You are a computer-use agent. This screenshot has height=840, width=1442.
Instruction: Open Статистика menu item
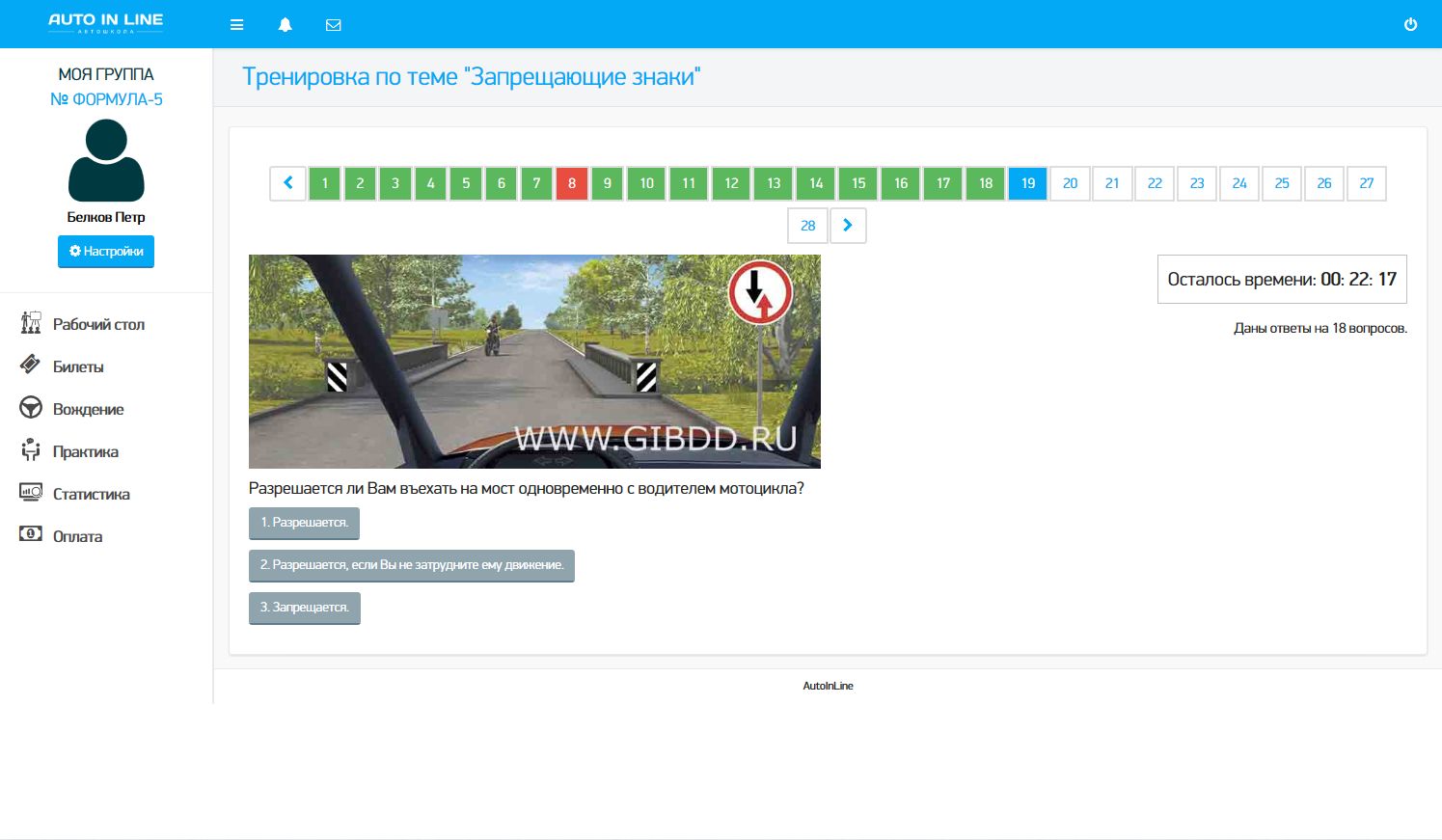click(92, 495)
